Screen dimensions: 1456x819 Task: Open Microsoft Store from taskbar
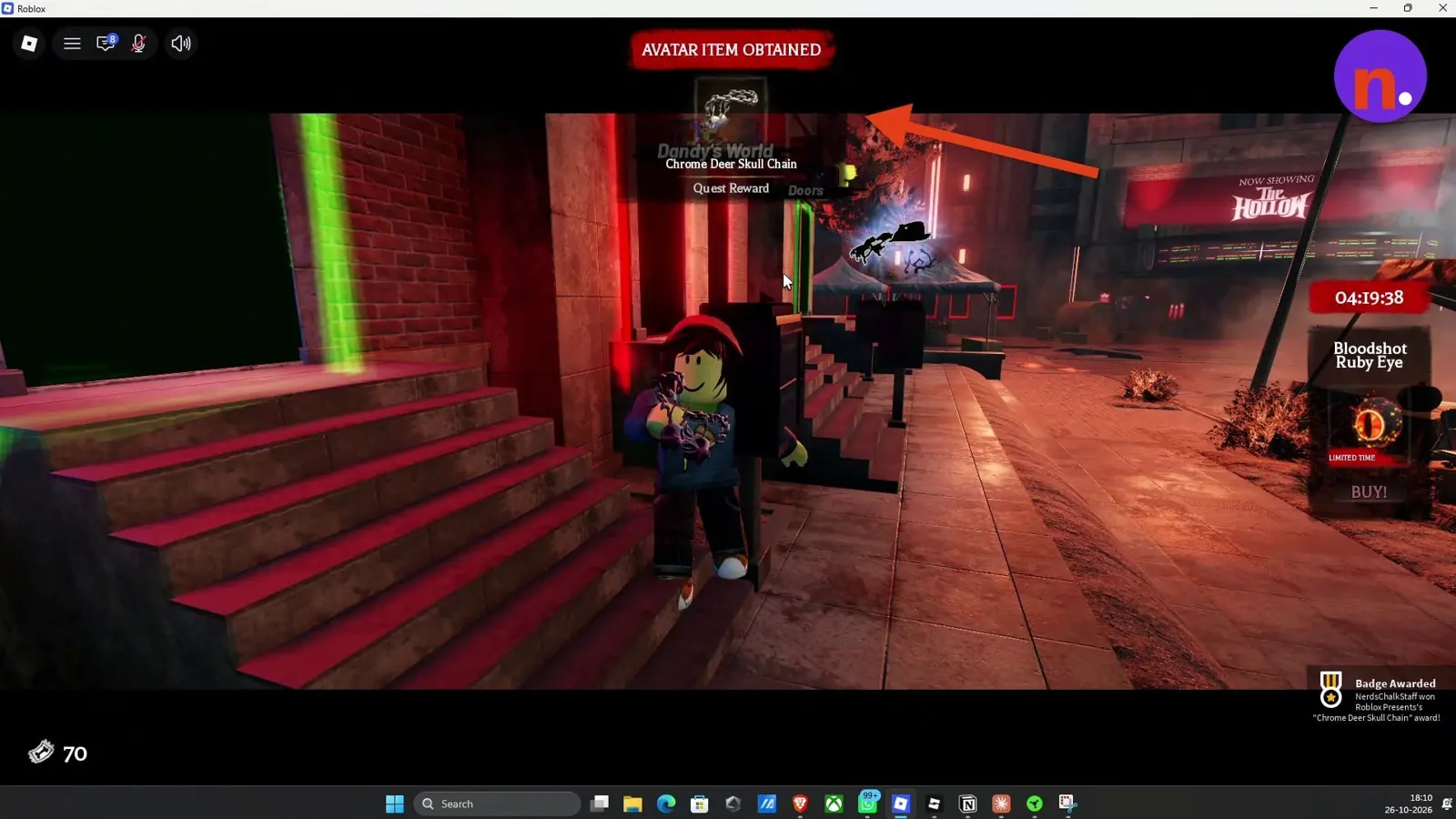tap(700, 804)
